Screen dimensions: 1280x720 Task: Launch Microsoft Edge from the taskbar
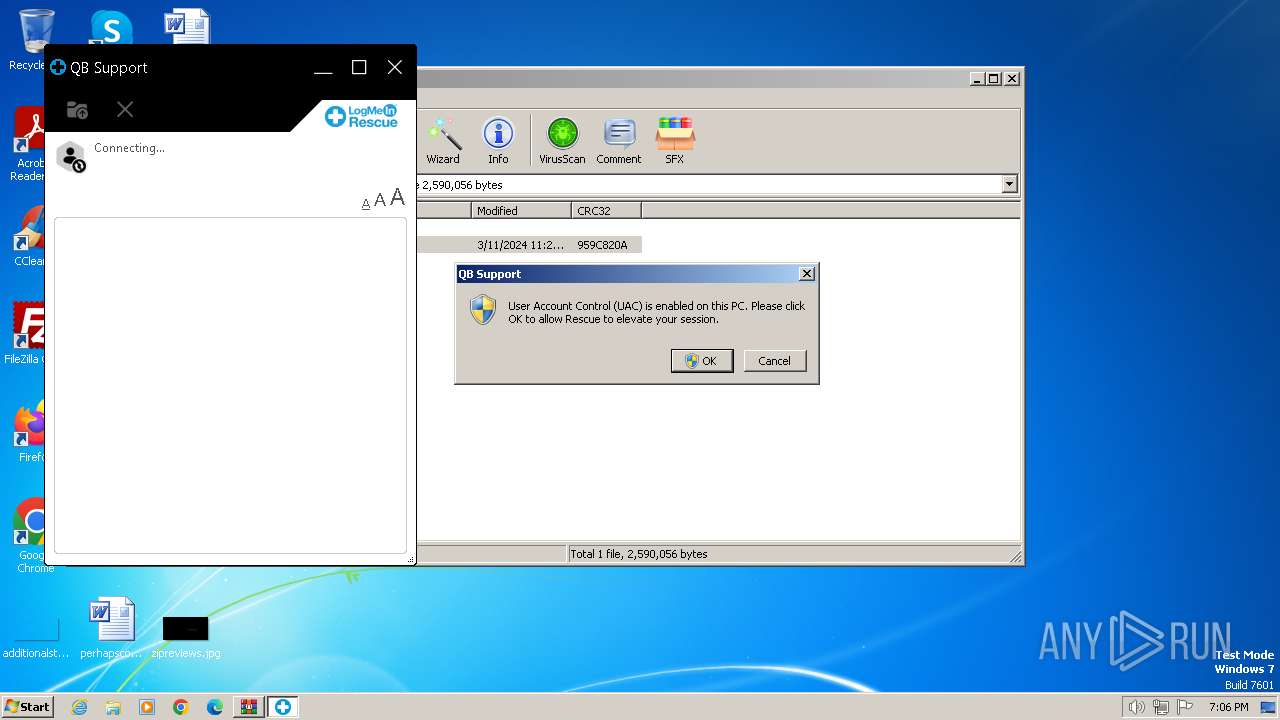215,707
